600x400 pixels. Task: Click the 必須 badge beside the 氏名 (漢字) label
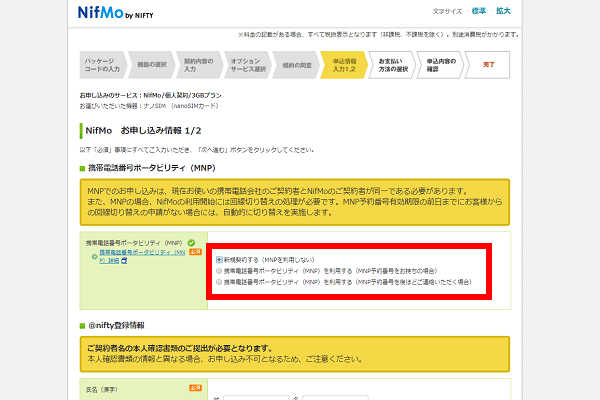coord(195,388)
